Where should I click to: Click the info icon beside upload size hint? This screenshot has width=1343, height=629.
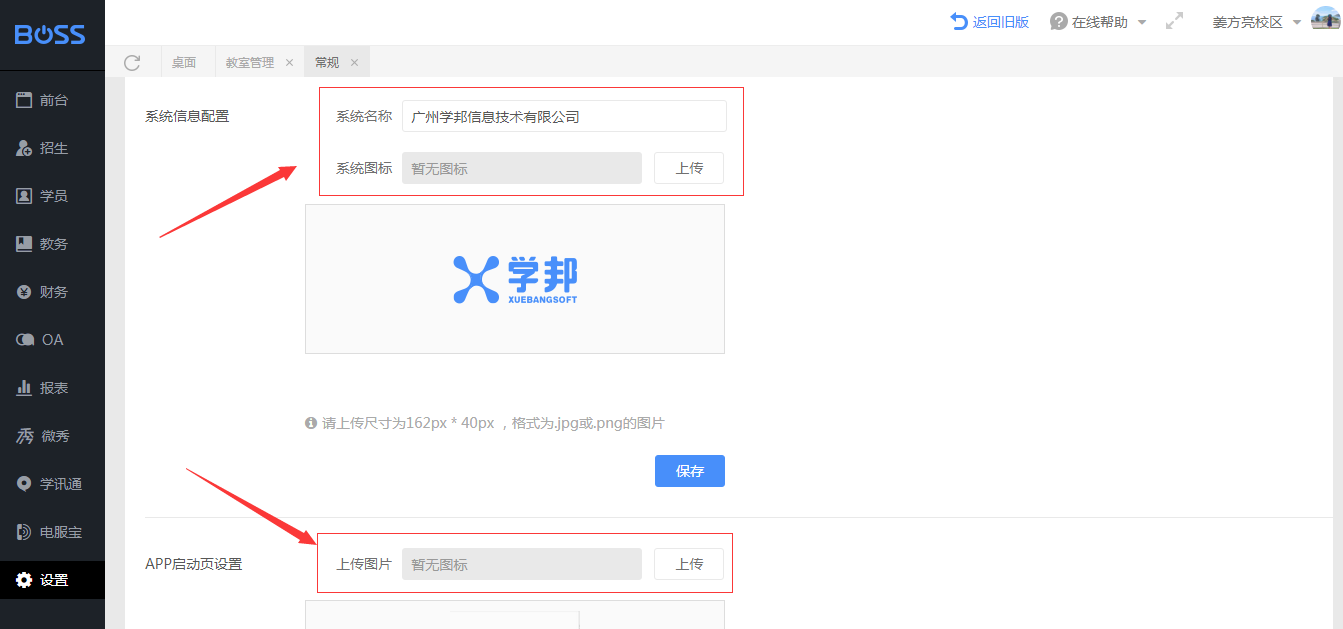coord(311,423)
